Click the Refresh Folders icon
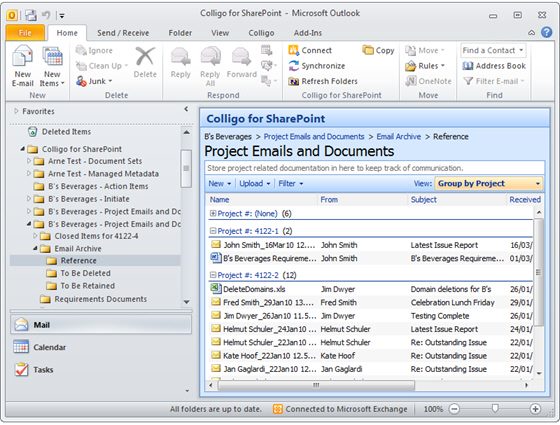 (294, 81)
